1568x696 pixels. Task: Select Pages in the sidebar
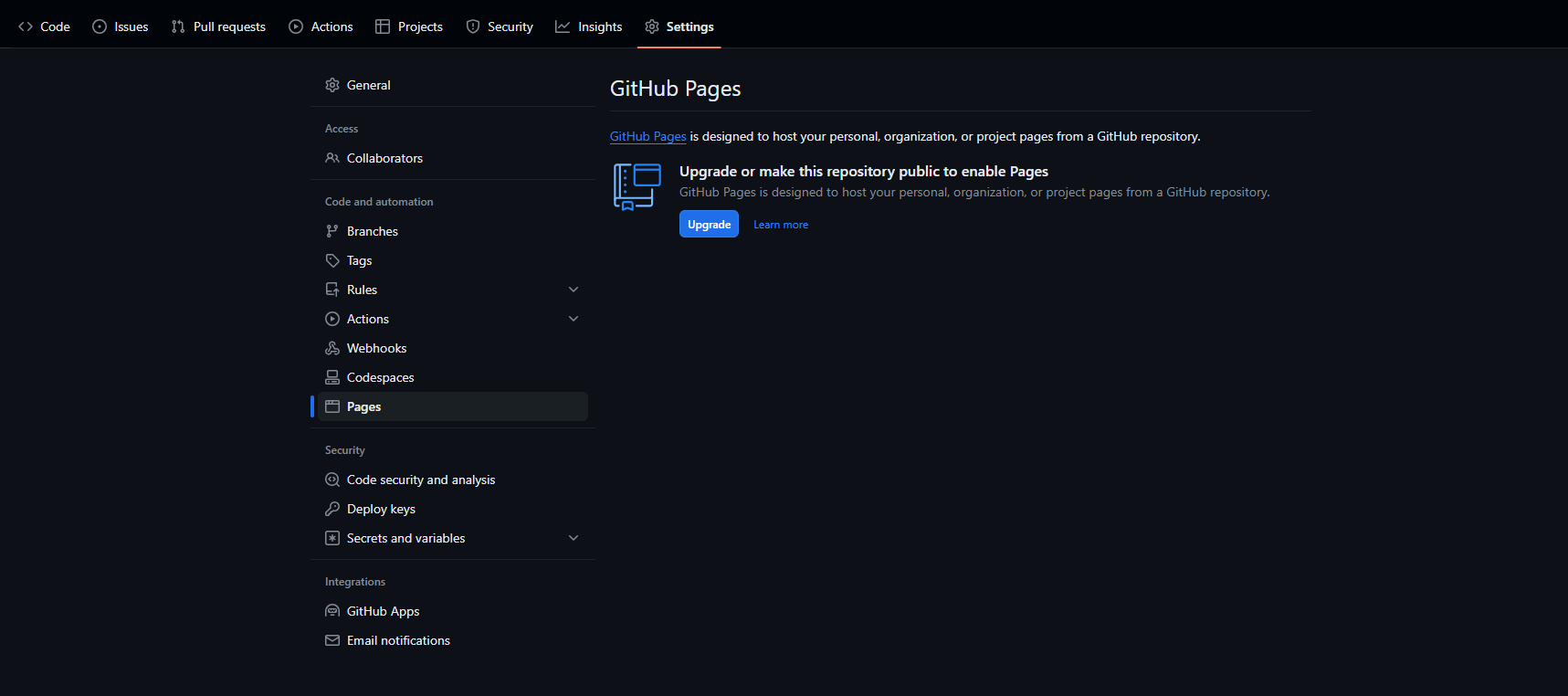[x=453, y=406]
